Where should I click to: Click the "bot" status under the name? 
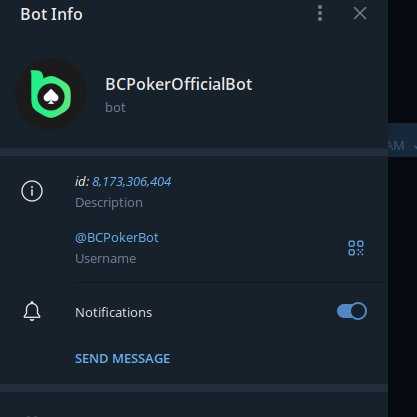115,107
